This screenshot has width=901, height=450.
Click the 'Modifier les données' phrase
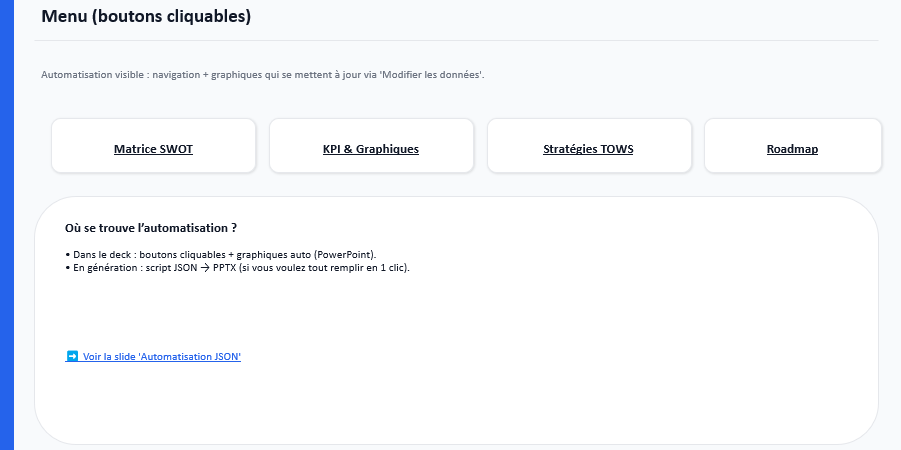point(432,75)
